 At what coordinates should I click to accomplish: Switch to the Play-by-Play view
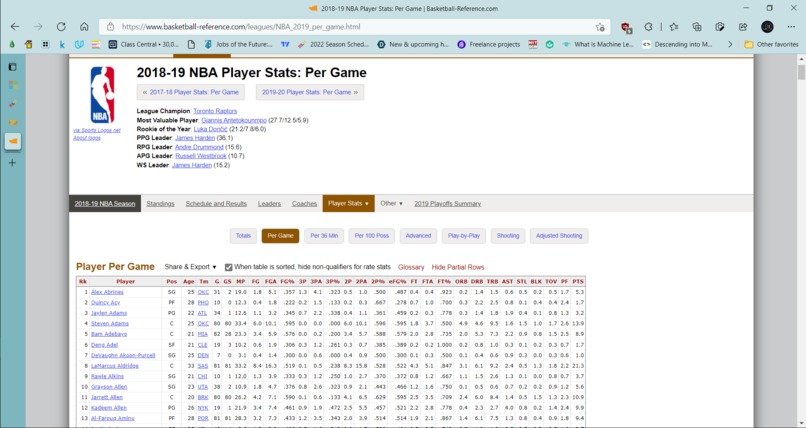[464, 236]
